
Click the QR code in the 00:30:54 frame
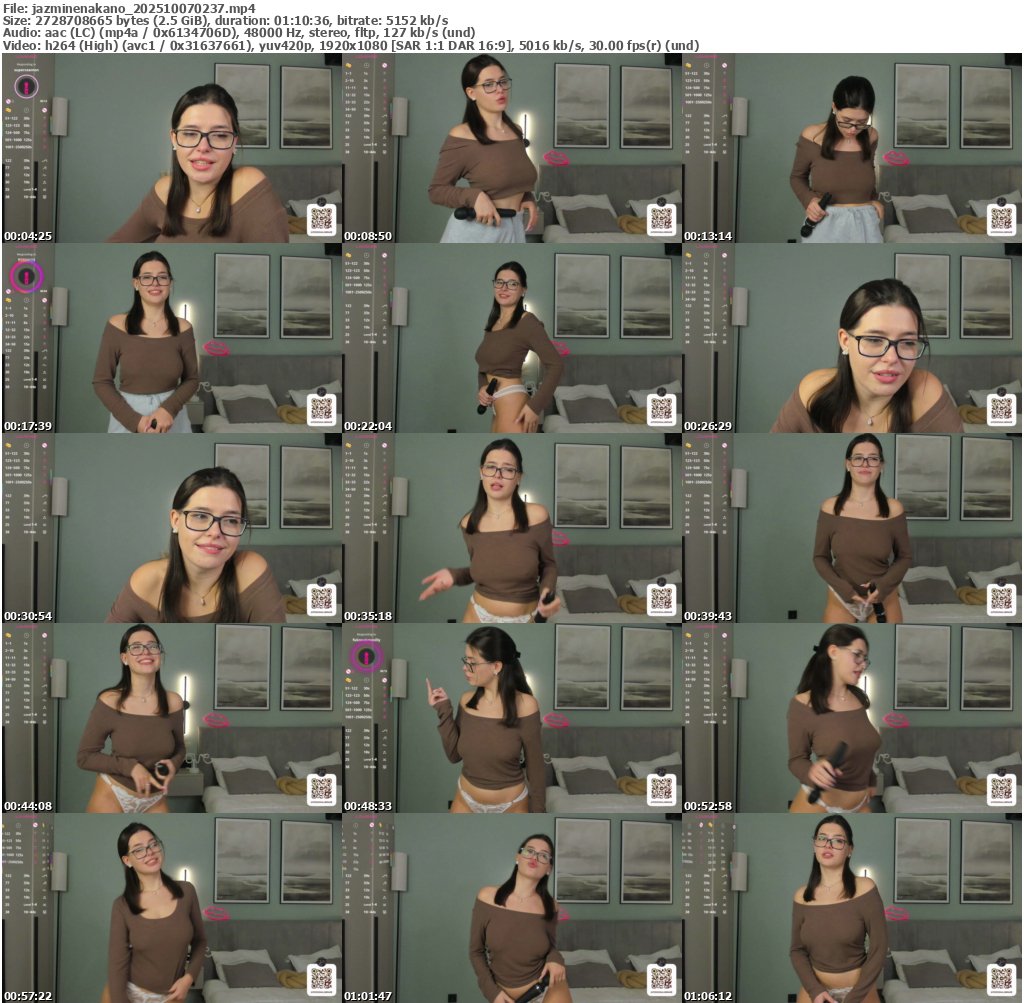click(321, 599)
